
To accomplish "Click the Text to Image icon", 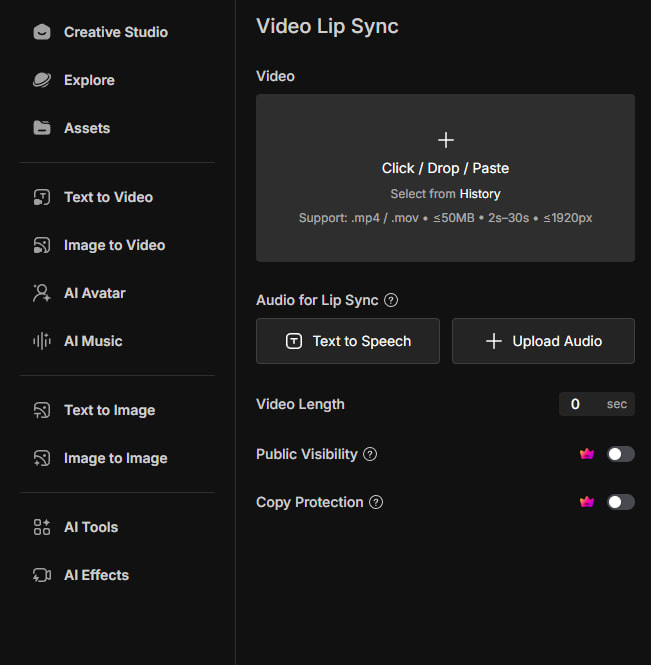I will point(42,410).
